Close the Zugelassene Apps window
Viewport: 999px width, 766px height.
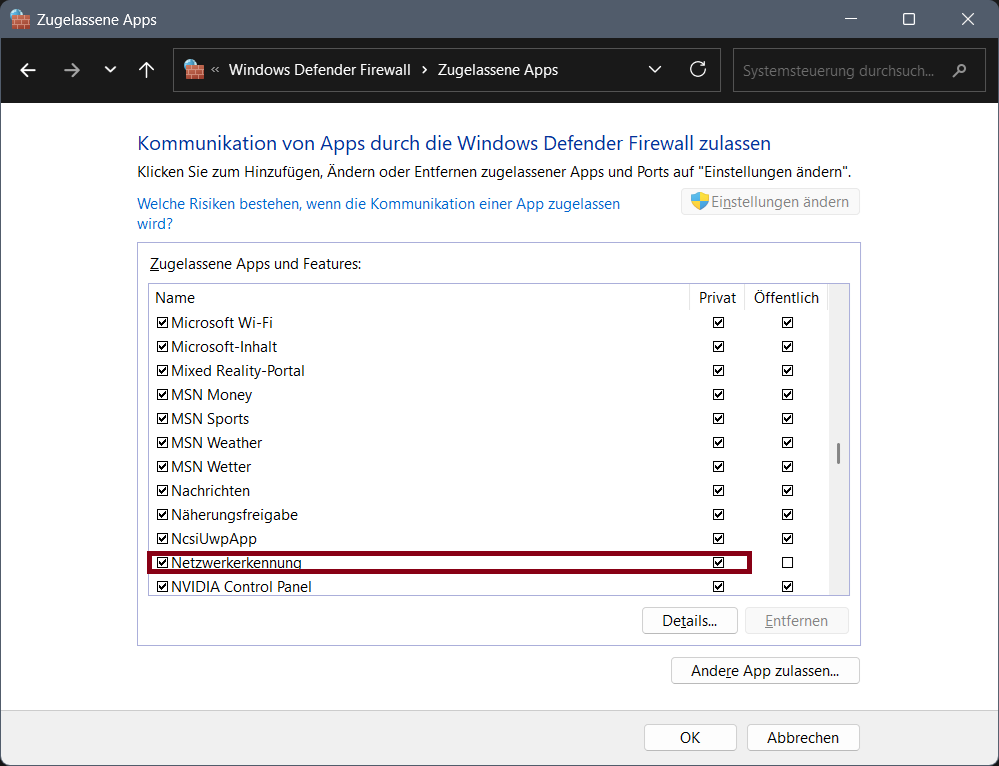click(968, 19)
